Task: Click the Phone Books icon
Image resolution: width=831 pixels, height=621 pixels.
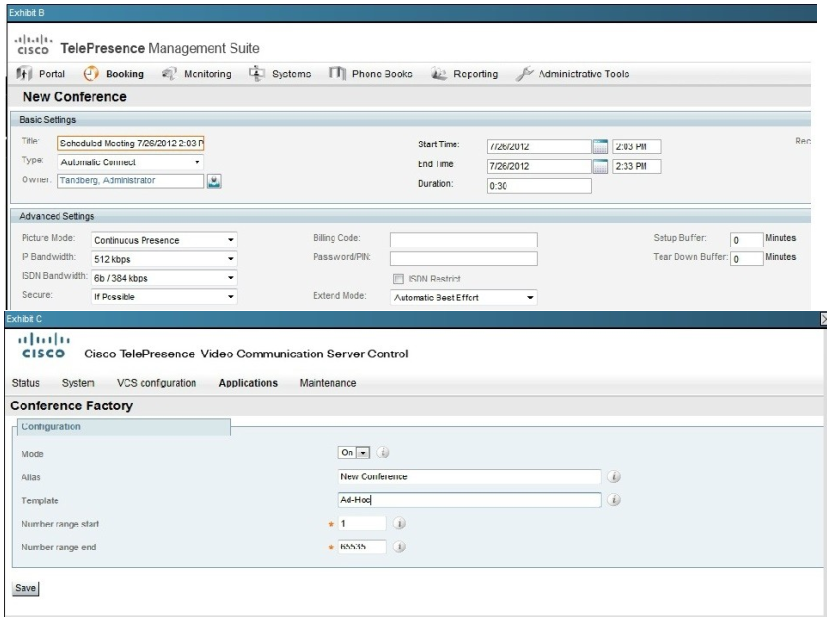Action: coord(337,74)
